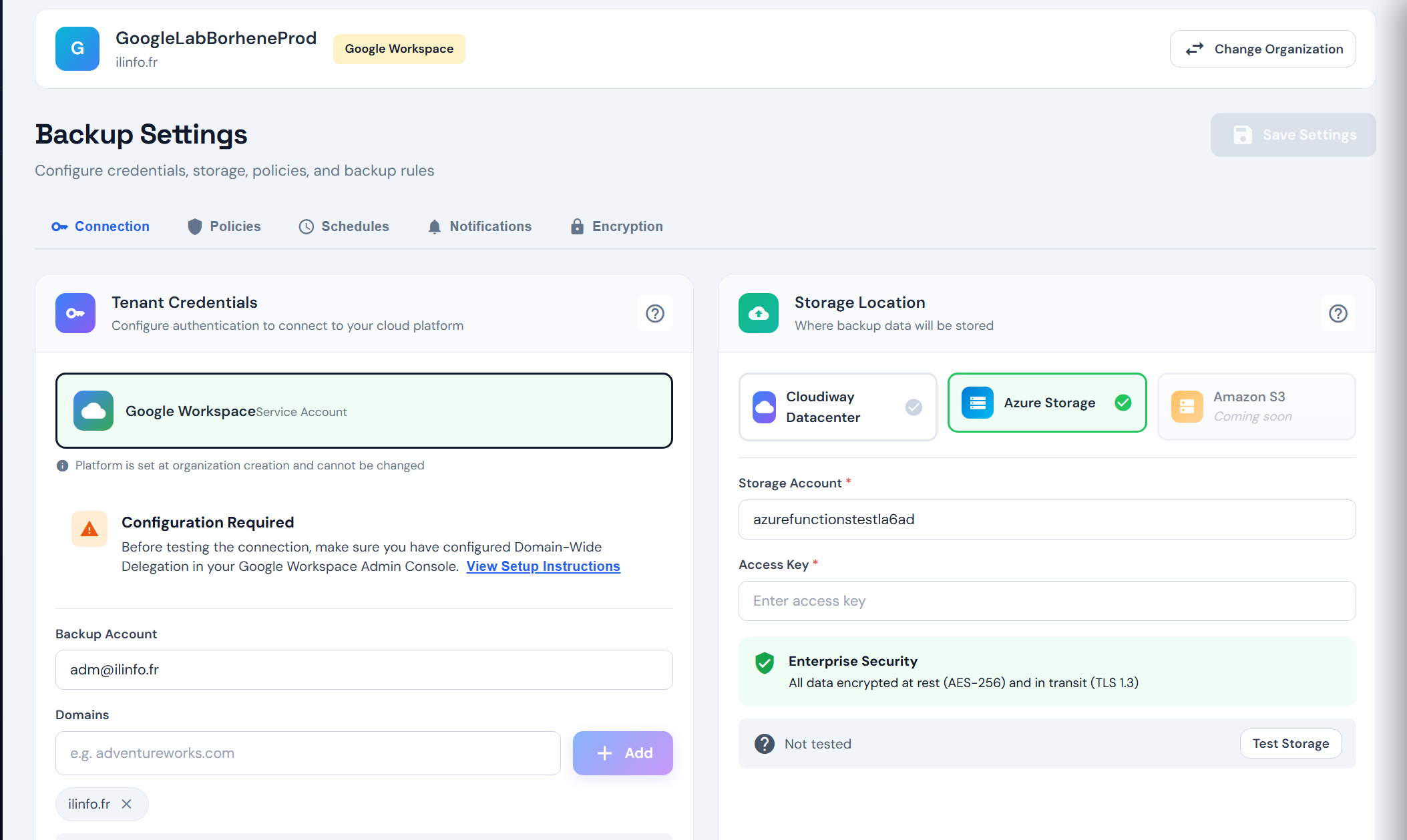The image size is (1407, 840).
Task: Select Cloudiway Datacenter storage option
Action: 838,407
